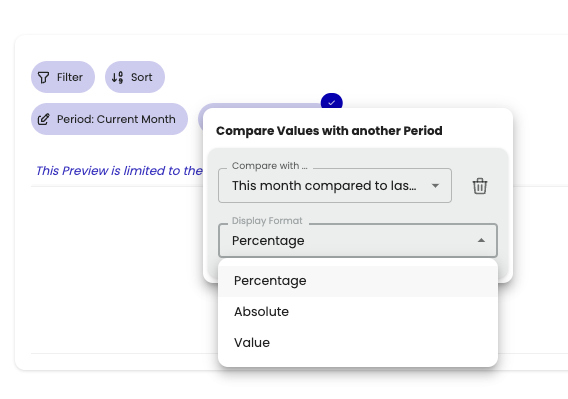Click the funnel icon in Filter chip
The width and height of the screenshot is (568, 399).
pos(43,77)
